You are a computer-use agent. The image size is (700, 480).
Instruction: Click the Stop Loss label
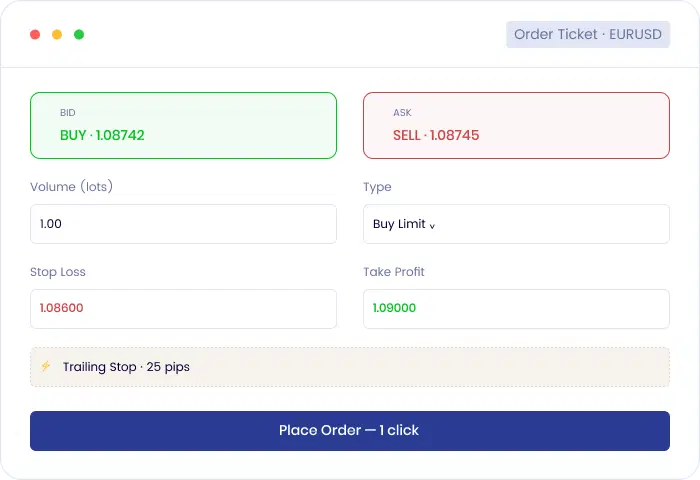click(58, 271)
